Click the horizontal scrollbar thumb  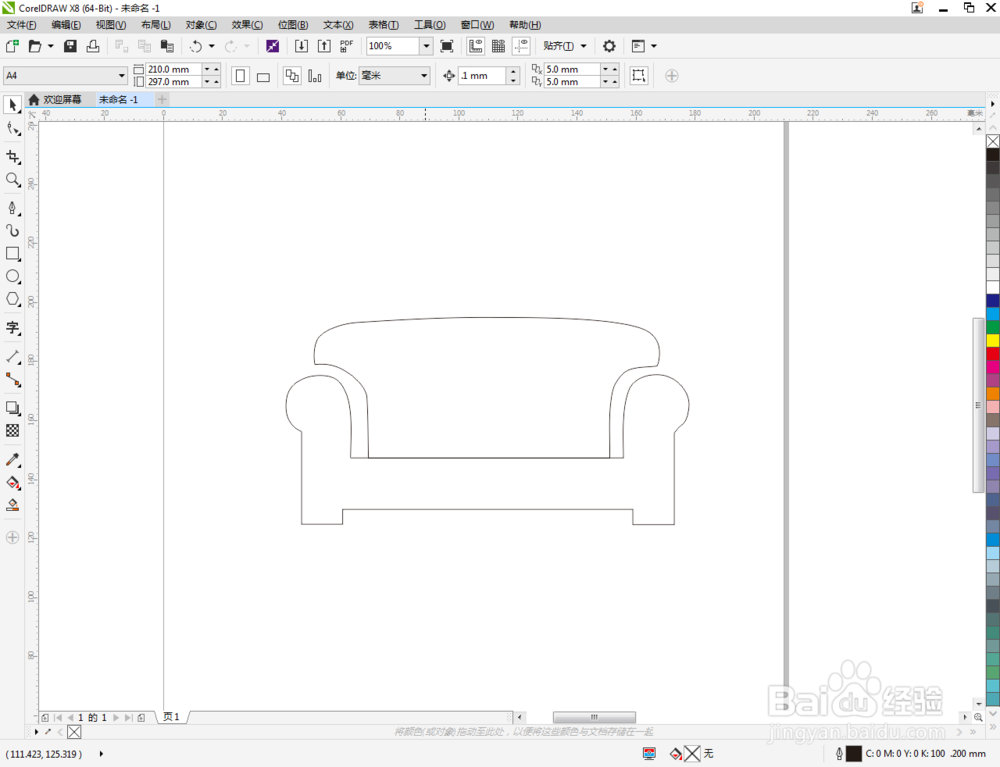594,717
